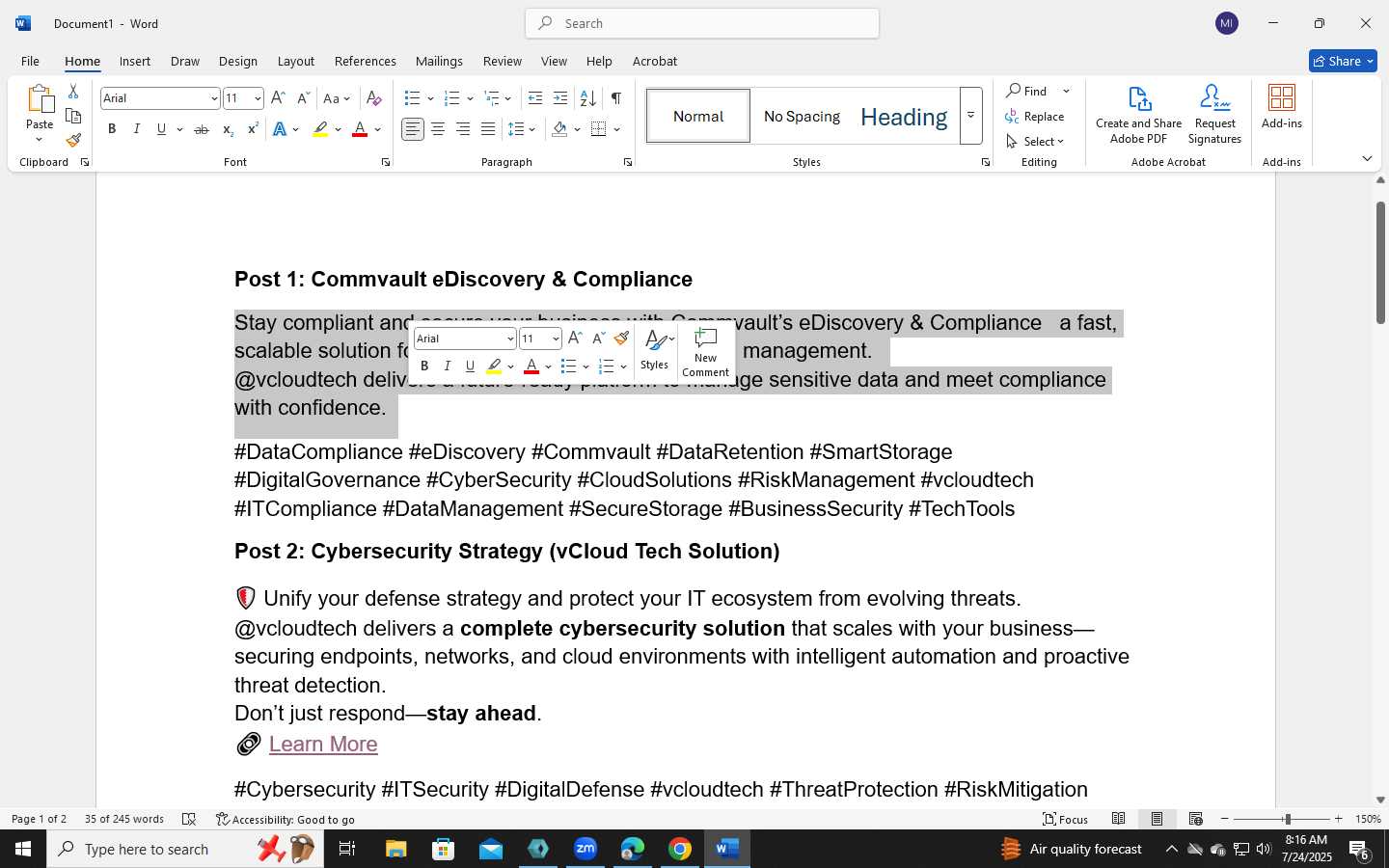The image size is (1389, 868).
Task: Open Focus mode in status bar
Action: click(1066, 819)
